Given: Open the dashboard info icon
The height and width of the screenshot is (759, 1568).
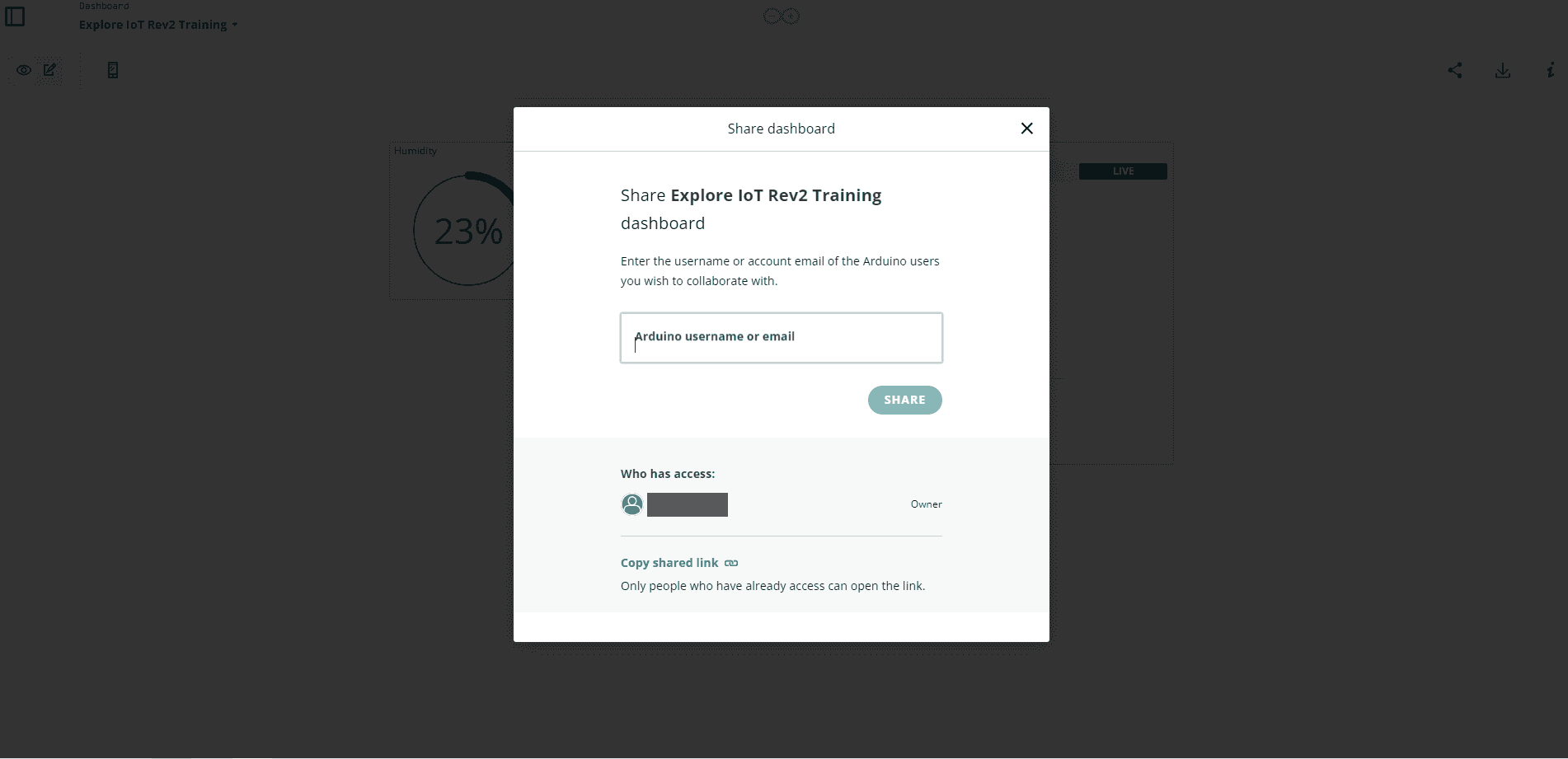Looking at the screenshot, I should click(x=1551, y=71).
